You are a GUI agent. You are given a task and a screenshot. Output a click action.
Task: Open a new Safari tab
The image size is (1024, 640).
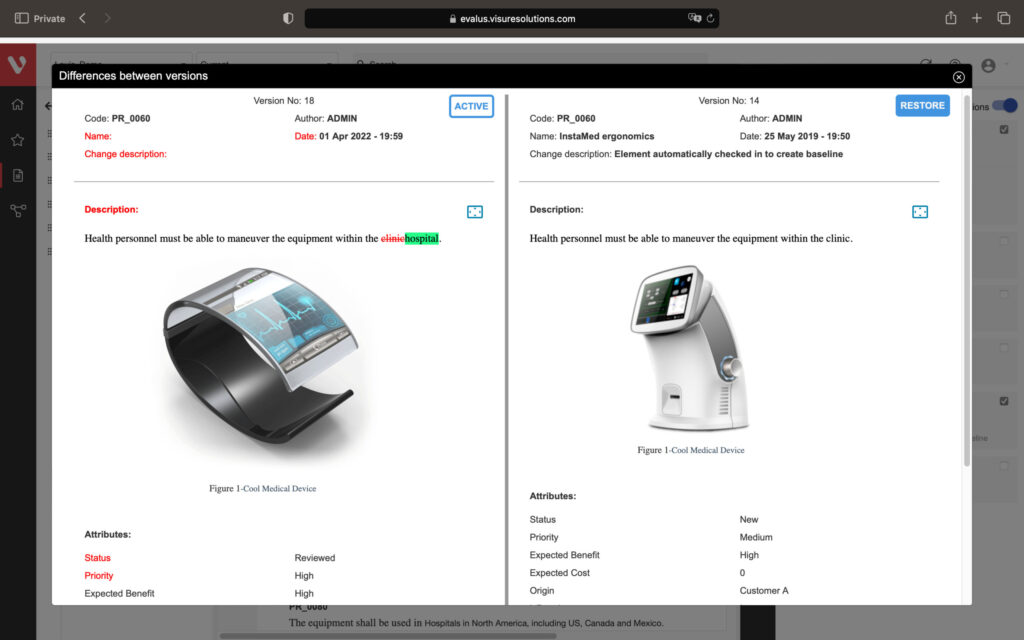tap(977, 18)
